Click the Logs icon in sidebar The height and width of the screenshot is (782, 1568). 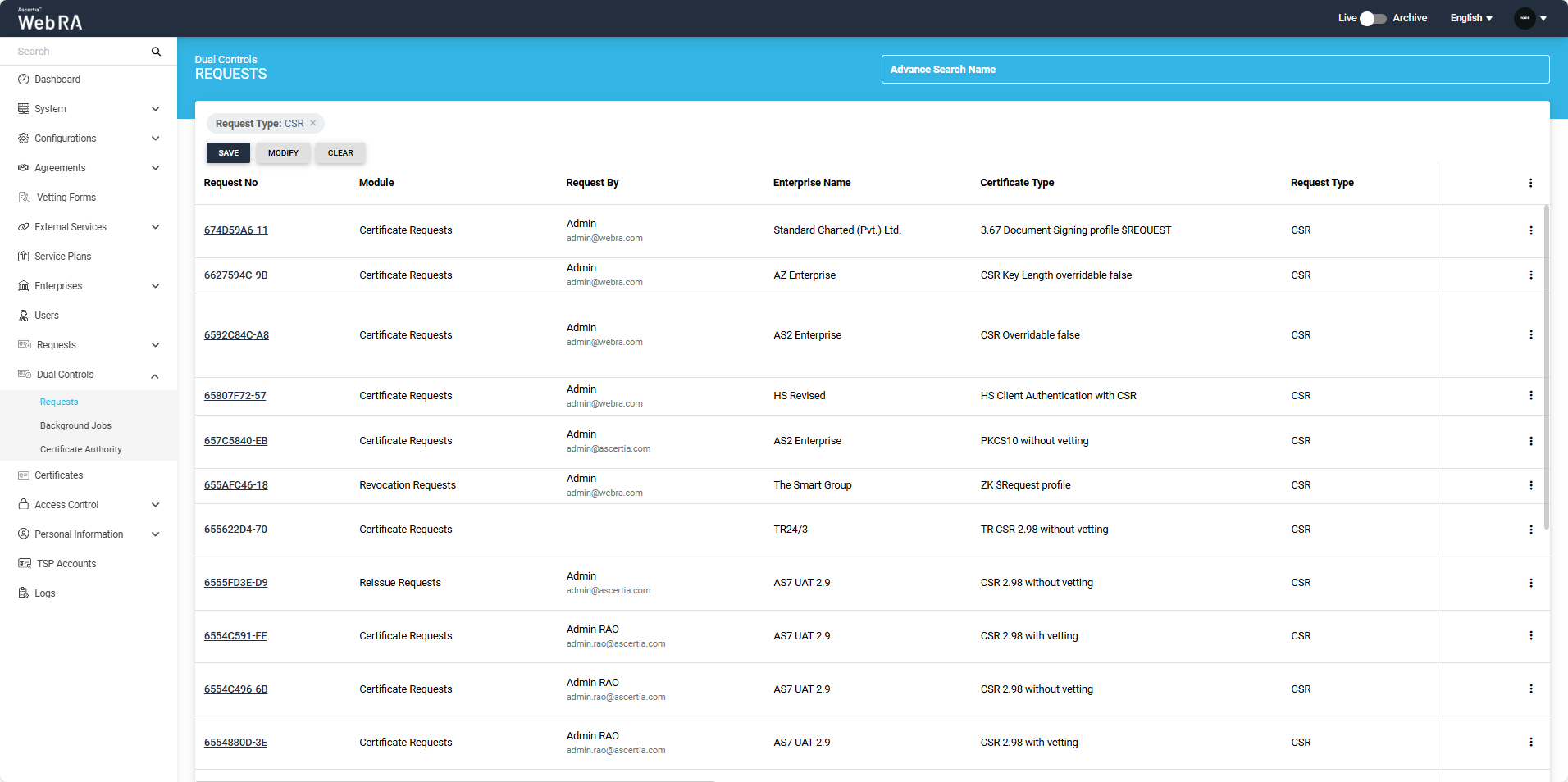[24, 593]
